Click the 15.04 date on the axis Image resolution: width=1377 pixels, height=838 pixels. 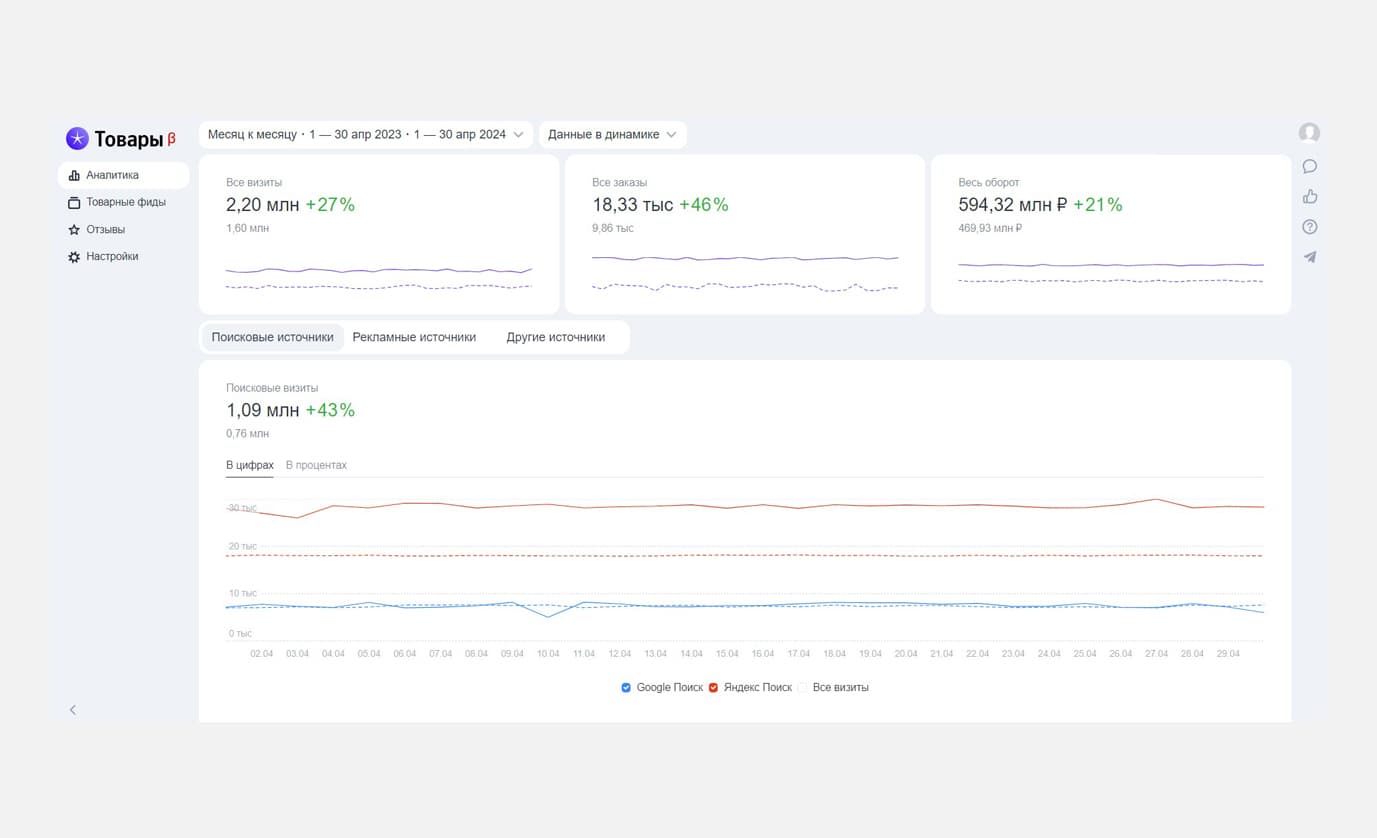tap(727, 654)
